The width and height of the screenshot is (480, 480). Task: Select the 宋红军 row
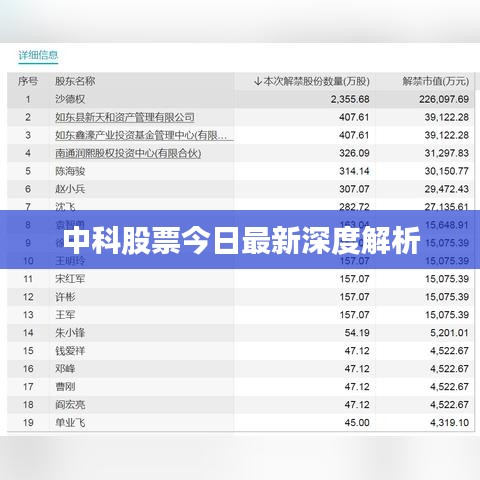pyautogui.click(x=241, y=279)
